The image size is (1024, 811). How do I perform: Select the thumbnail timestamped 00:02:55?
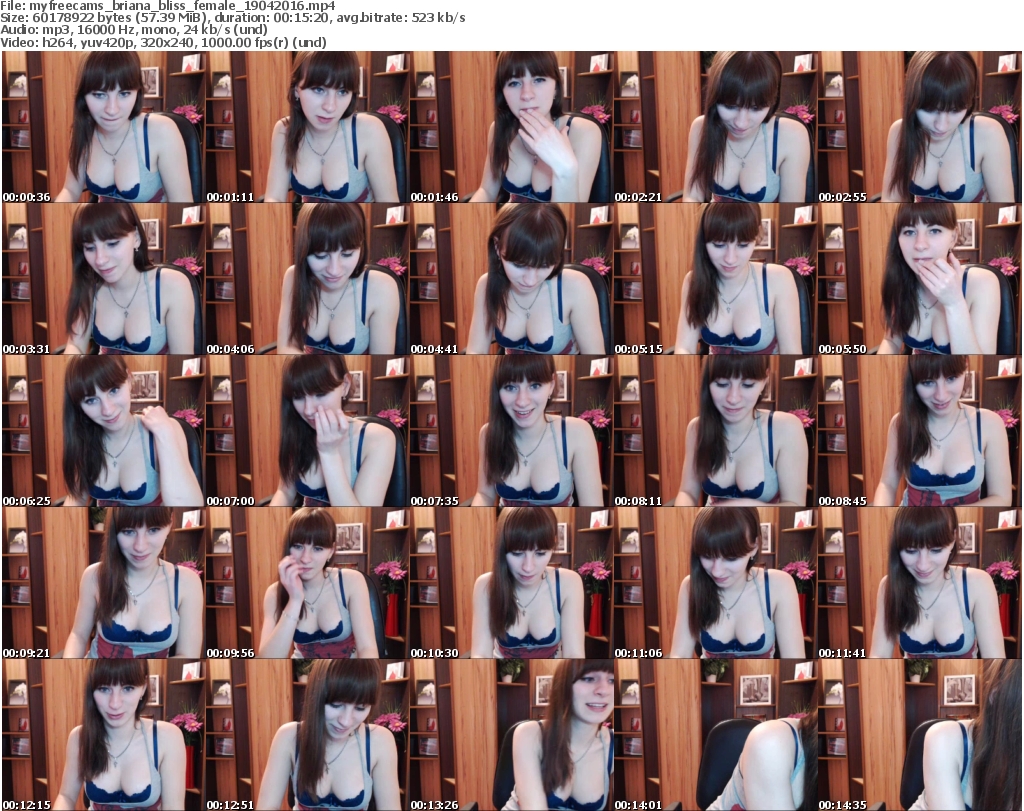tap(920, 127)
